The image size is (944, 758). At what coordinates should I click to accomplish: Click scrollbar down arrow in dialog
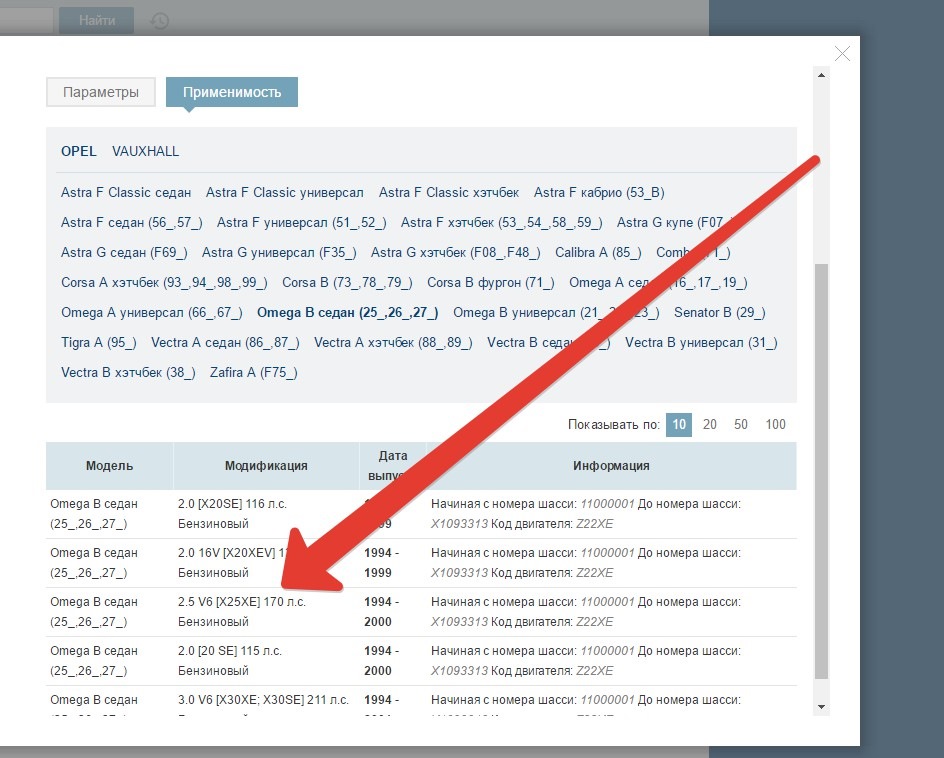pos(821,707)
